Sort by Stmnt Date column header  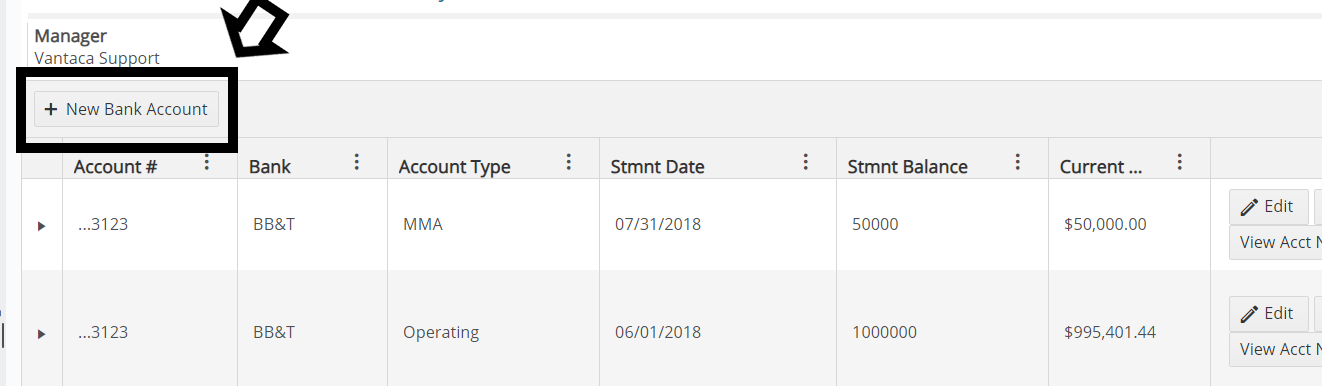pos(657,167)
